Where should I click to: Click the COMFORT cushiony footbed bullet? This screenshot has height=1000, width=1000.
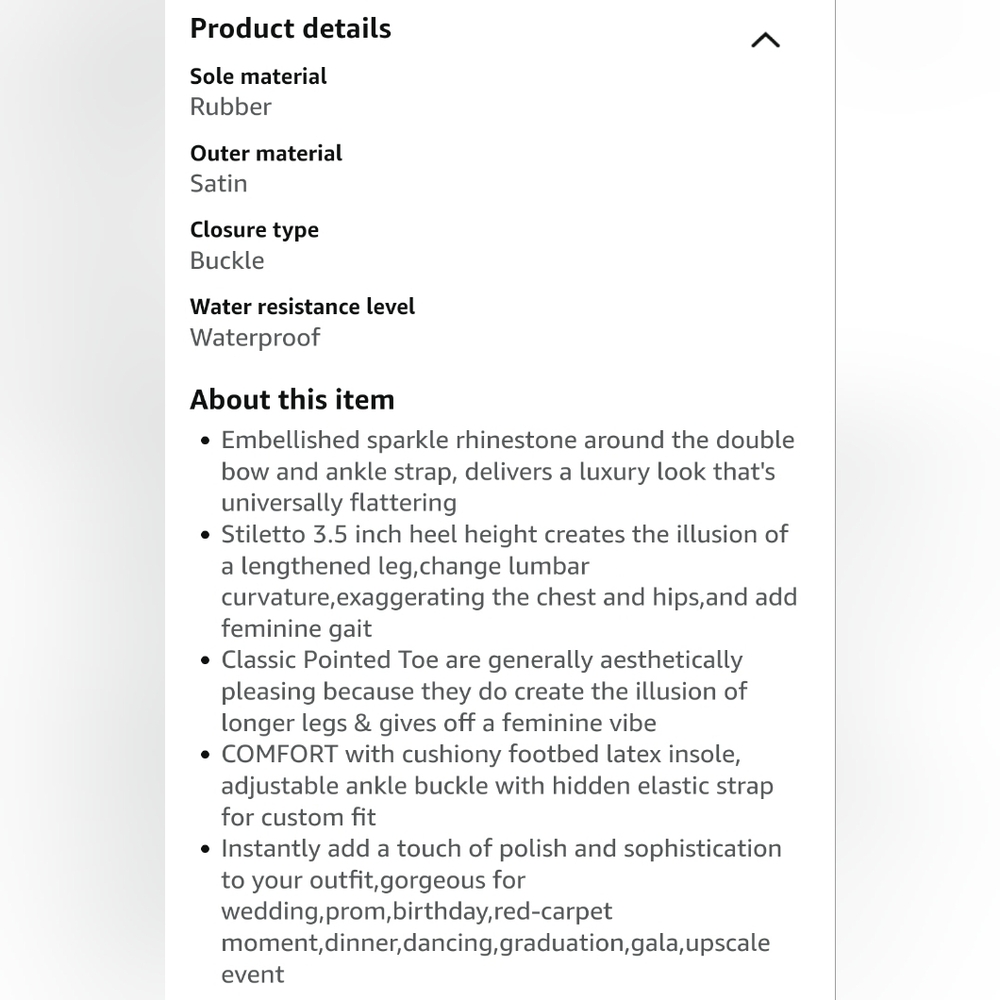click(x=497, y=786)
